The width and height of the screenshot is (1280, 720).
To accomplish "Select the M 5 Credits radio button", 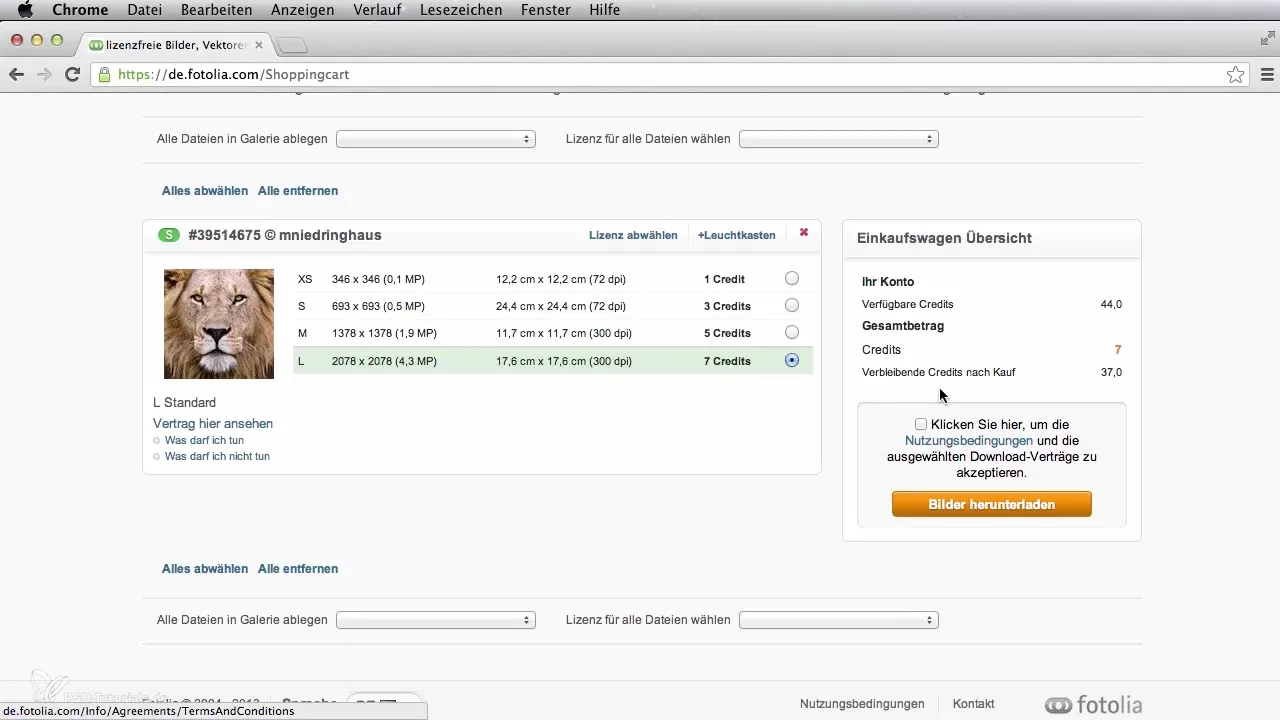I will pos(792,333).
